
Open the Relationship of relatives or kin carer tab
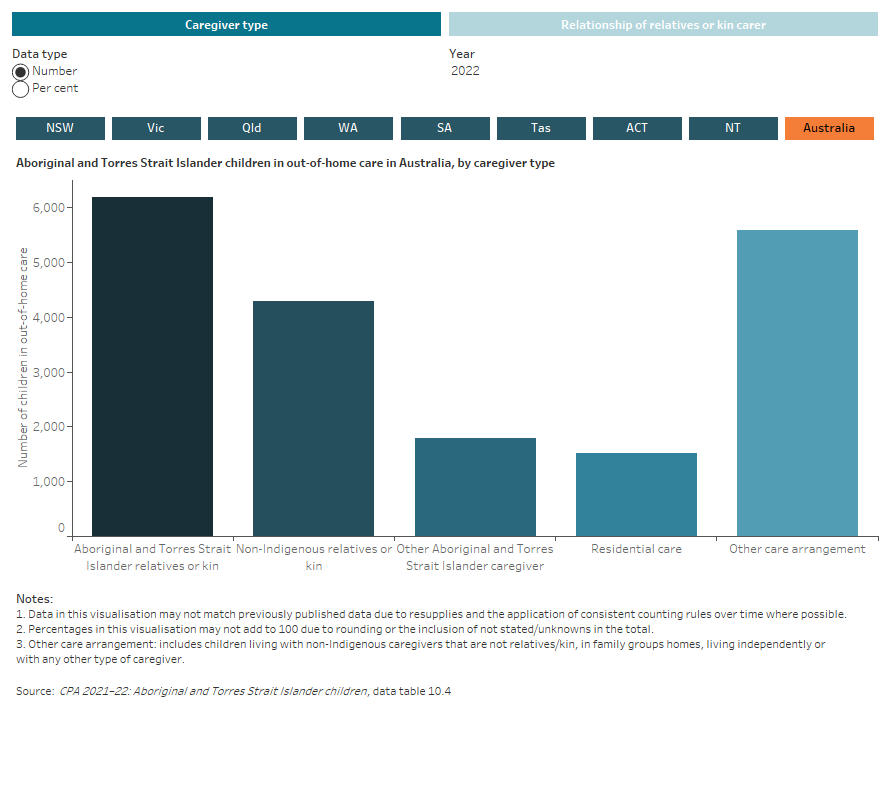(663, 24)
